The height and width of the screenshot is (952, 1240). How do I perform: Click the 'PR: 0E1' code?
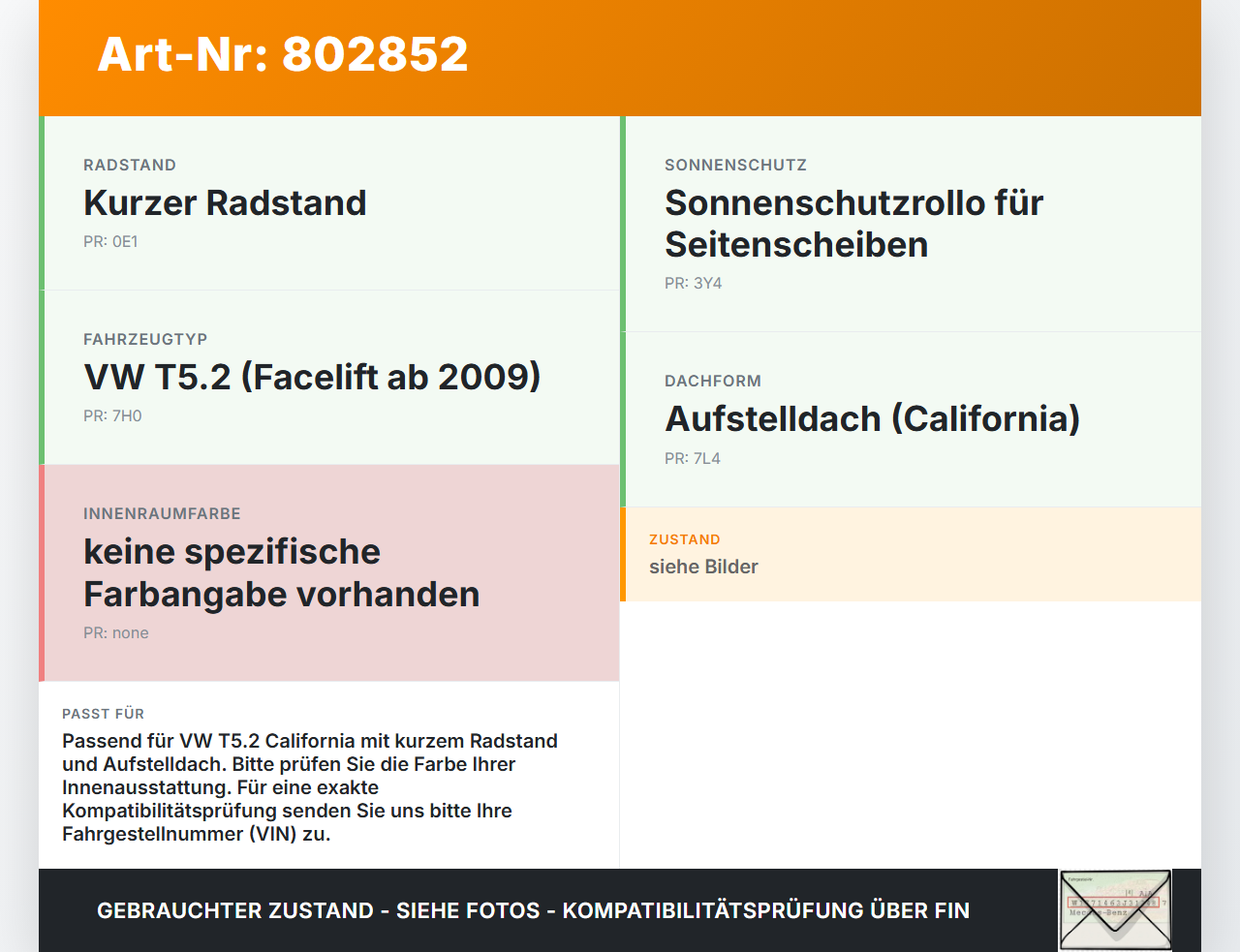(x=110, y=241)
